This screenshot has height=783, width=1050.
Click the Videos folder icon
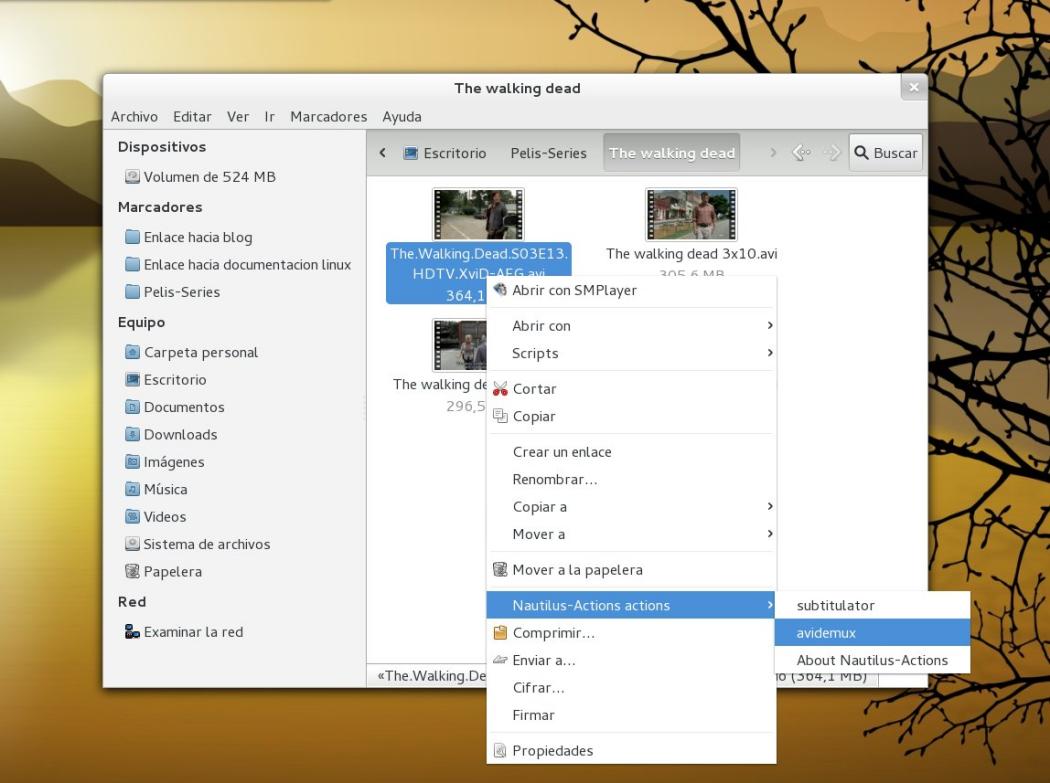pos(133,517)
